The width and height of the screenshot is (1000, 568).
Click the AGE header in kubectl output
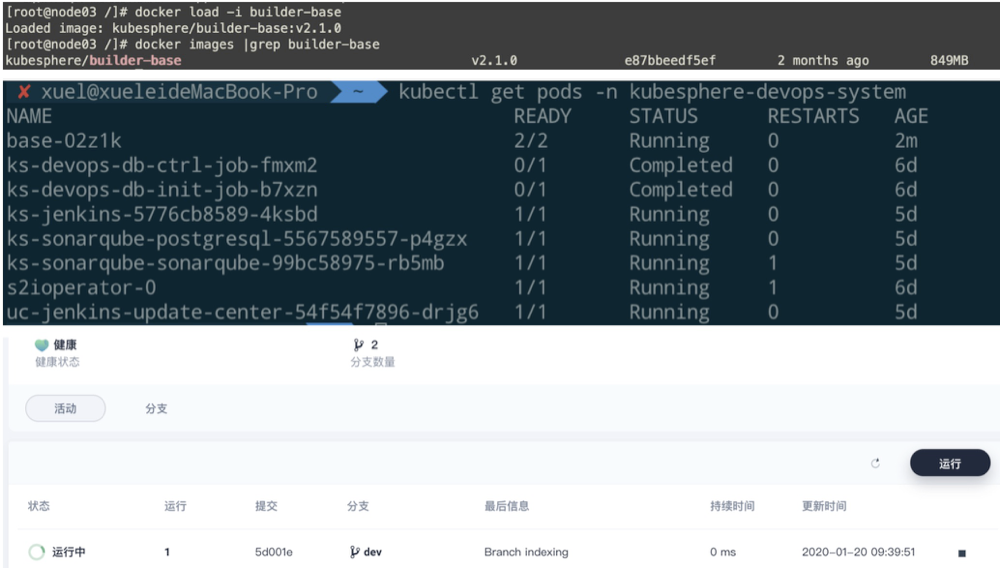tap(911, 117)
